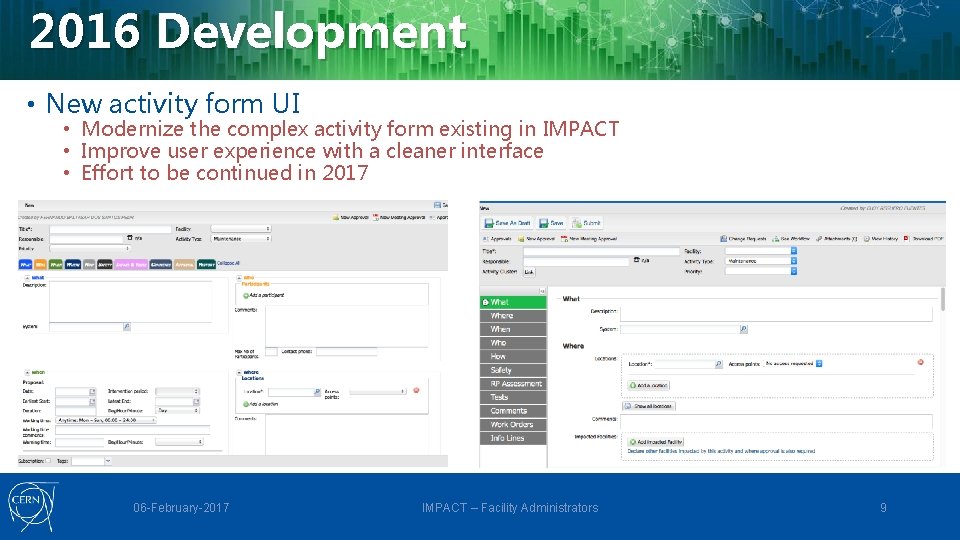
Task: Click save icon in old form header
Action: (437, 205)
